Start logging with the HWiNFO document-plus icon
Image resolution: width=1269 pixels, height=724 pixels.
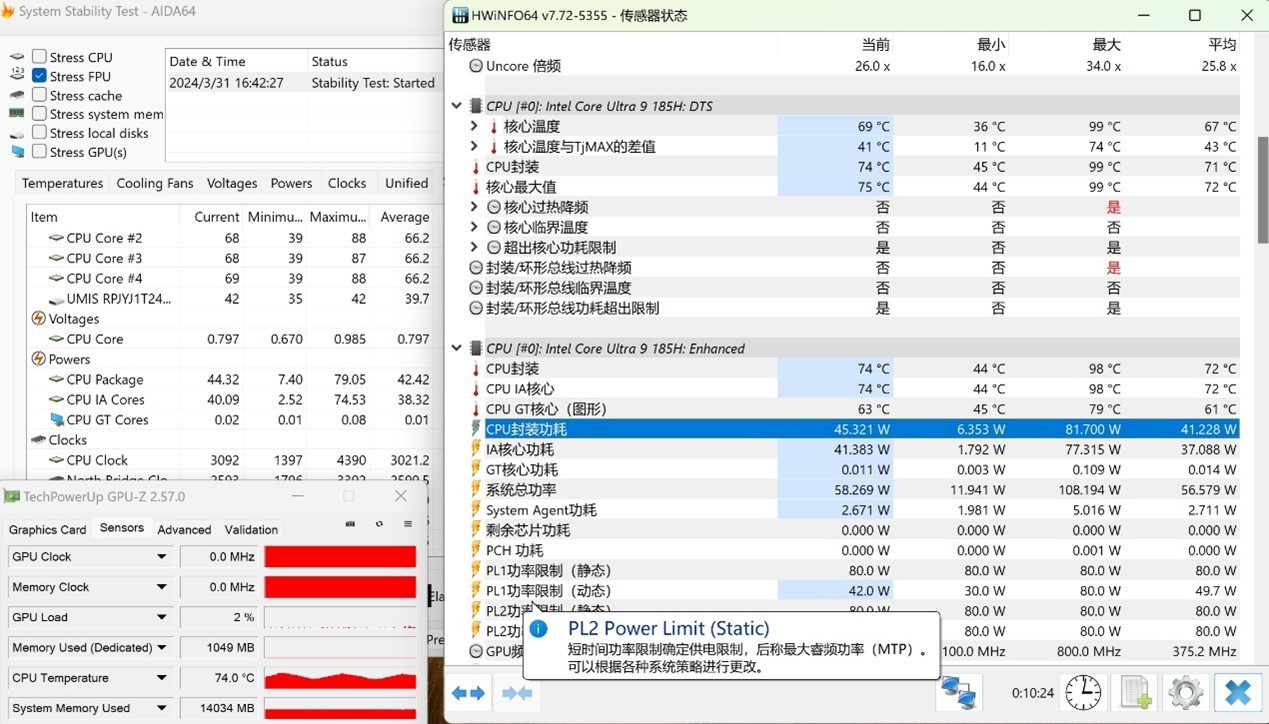point(1136,692)
